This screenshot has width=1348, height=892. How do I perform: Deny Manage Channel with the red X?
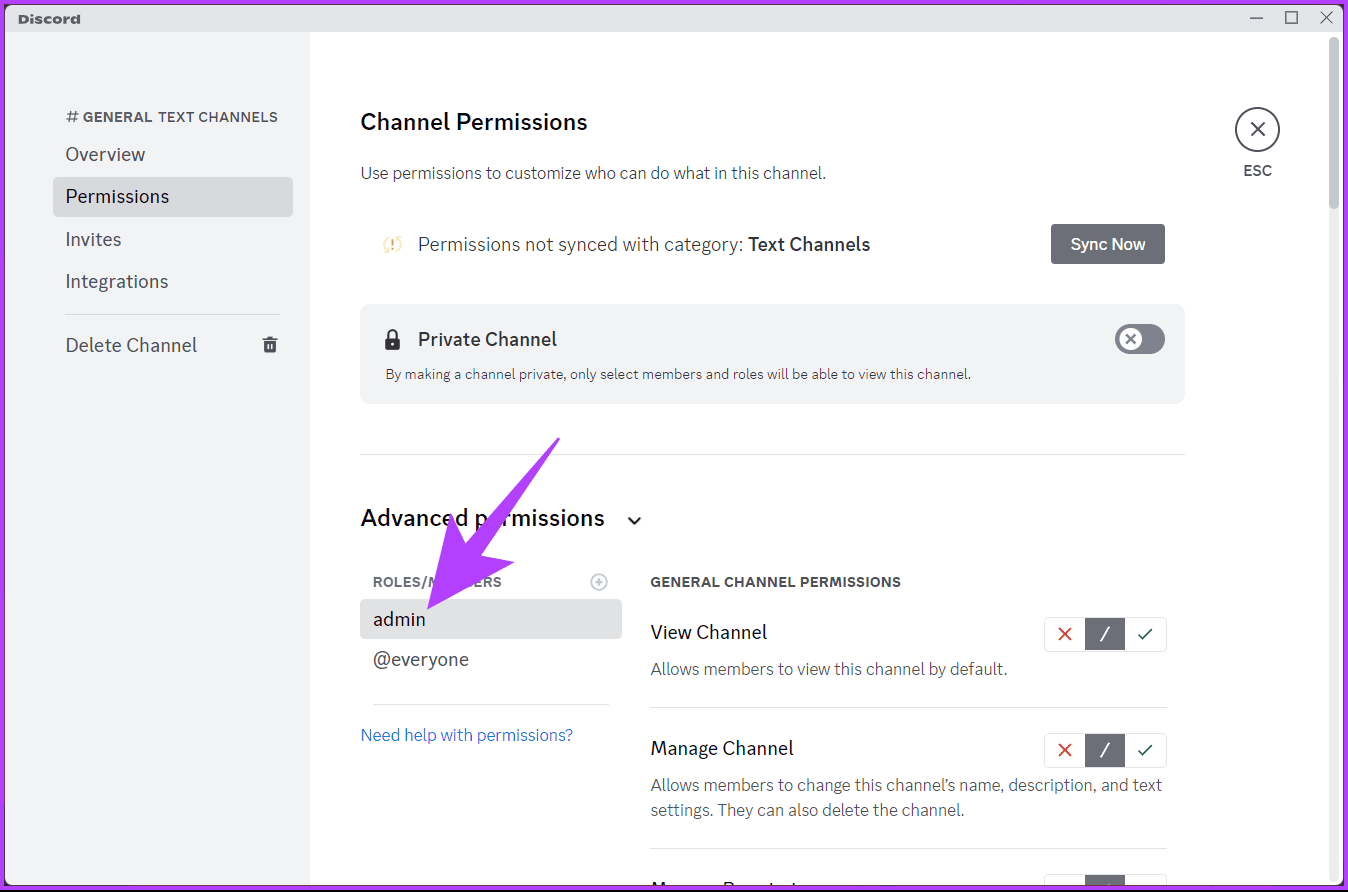[1065, 750]
